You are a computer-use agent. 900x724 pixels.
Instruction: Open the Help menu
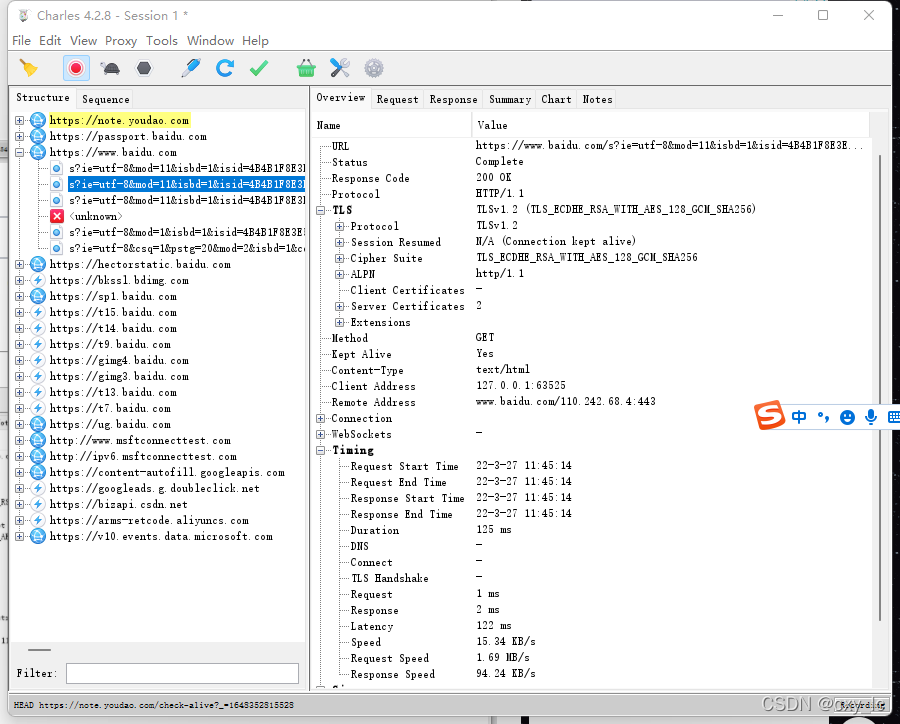(x=255, y=41)
